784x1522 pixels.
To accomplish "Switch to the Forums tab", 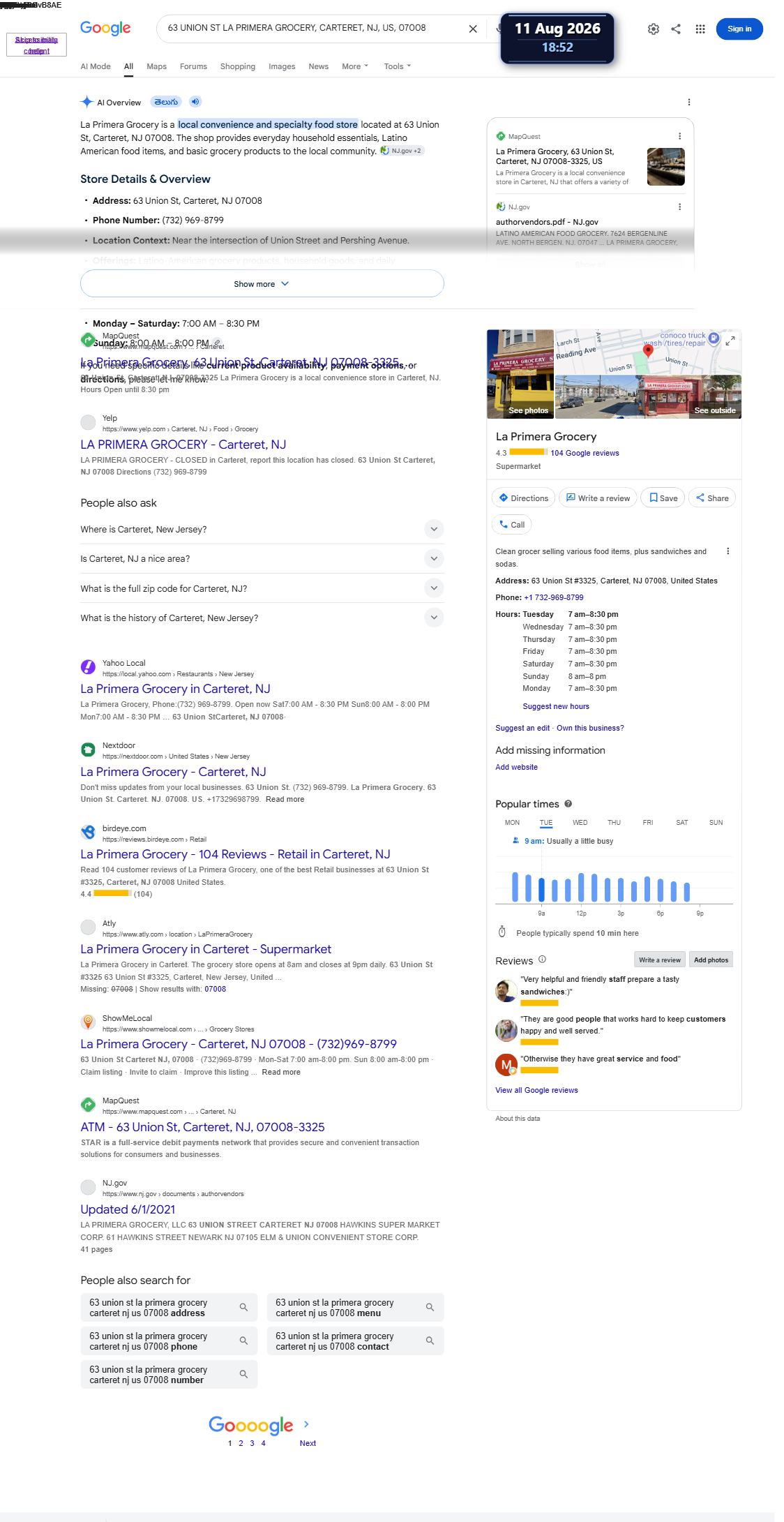I will pyautogui.click(x=193, y=66).
